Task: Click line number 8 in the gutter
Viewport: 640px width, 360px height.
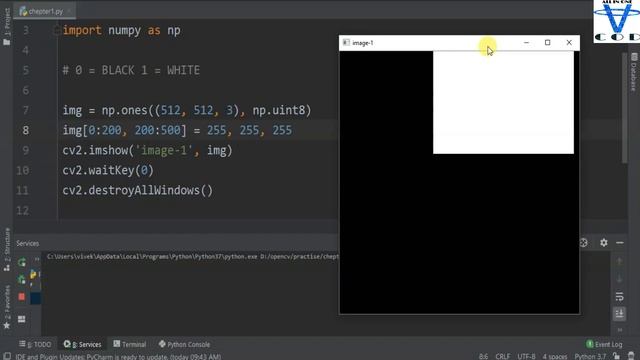Action: (25, 130)
